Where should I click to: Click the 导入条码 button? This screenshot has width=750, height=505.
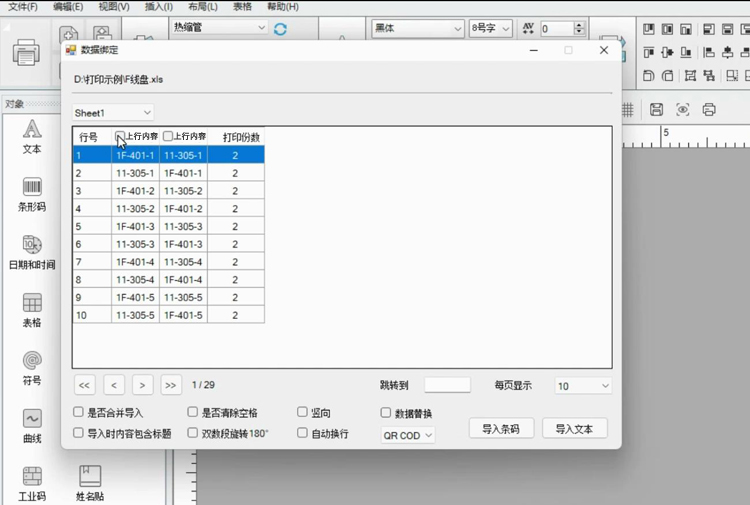coord(501,429)
